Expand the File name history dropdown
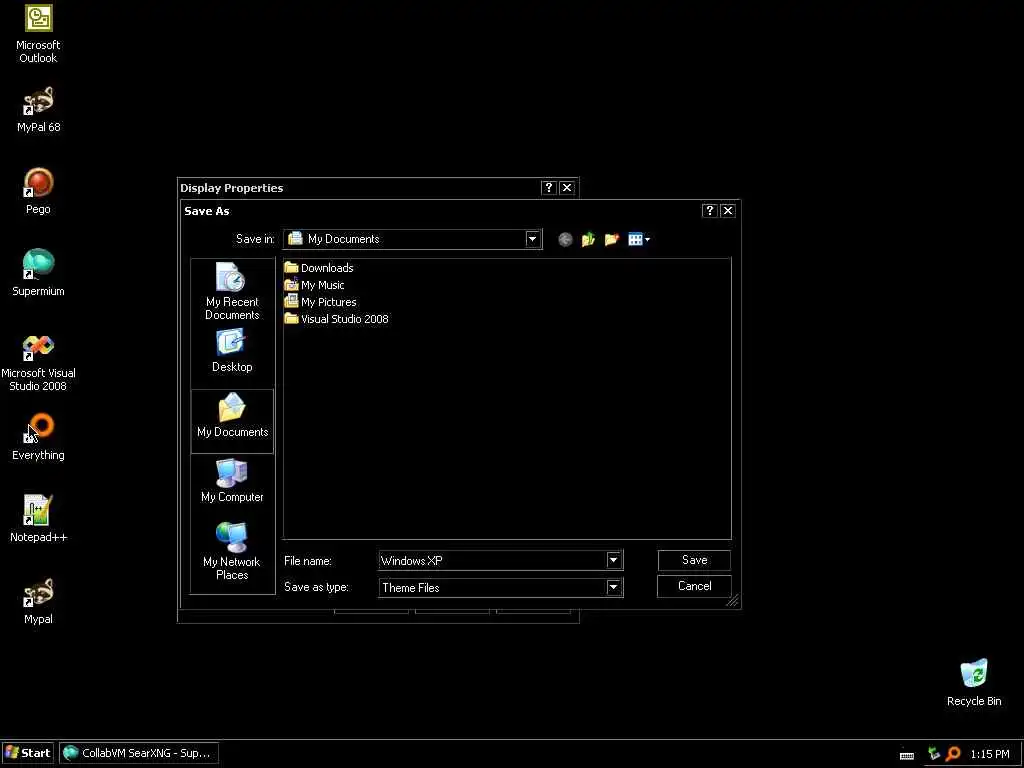 click(x=613, y=560)
